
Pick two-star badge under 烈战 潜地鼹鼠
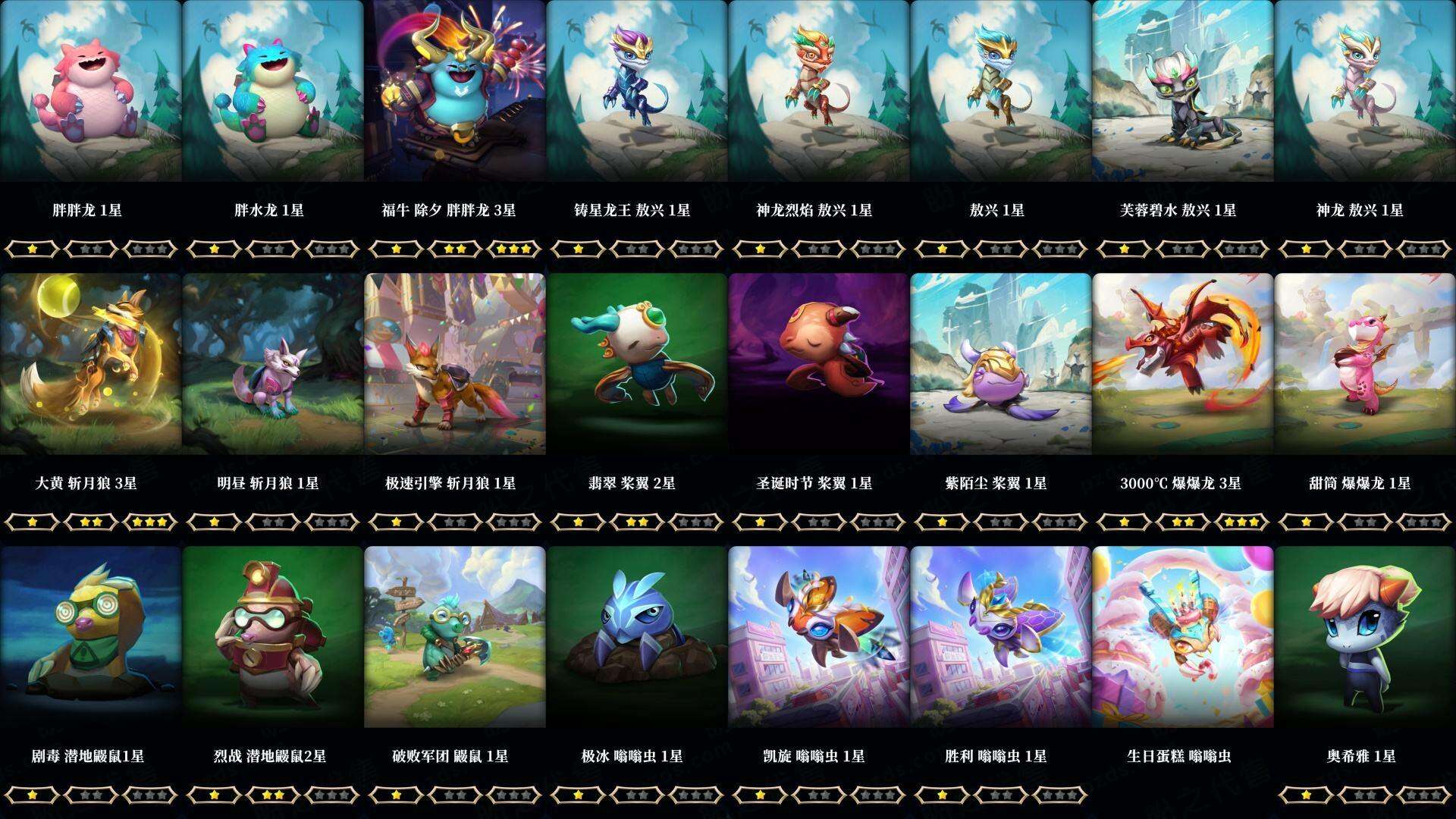pyautogui.click(x=273, y=795)
